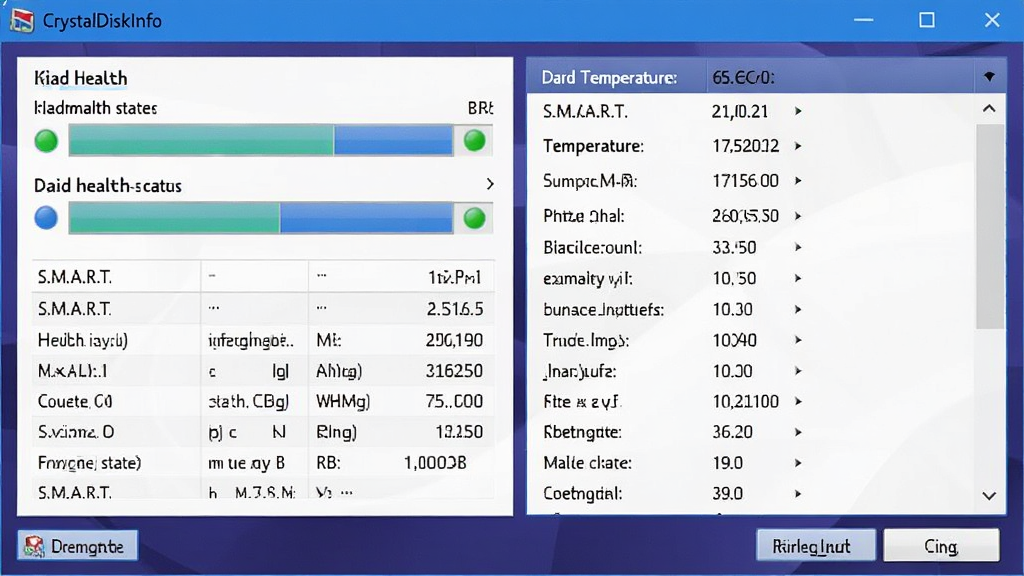Viewport: 1024px width, 576px height.
Task: Click the WHMg) cell
Action: pos(343,401)
